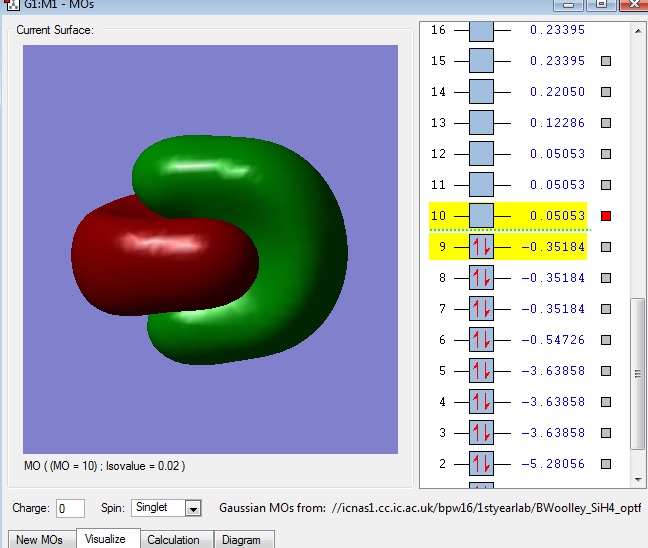
Task: Select the paired-electron box for orbital 6
Action: pos(481,340)
